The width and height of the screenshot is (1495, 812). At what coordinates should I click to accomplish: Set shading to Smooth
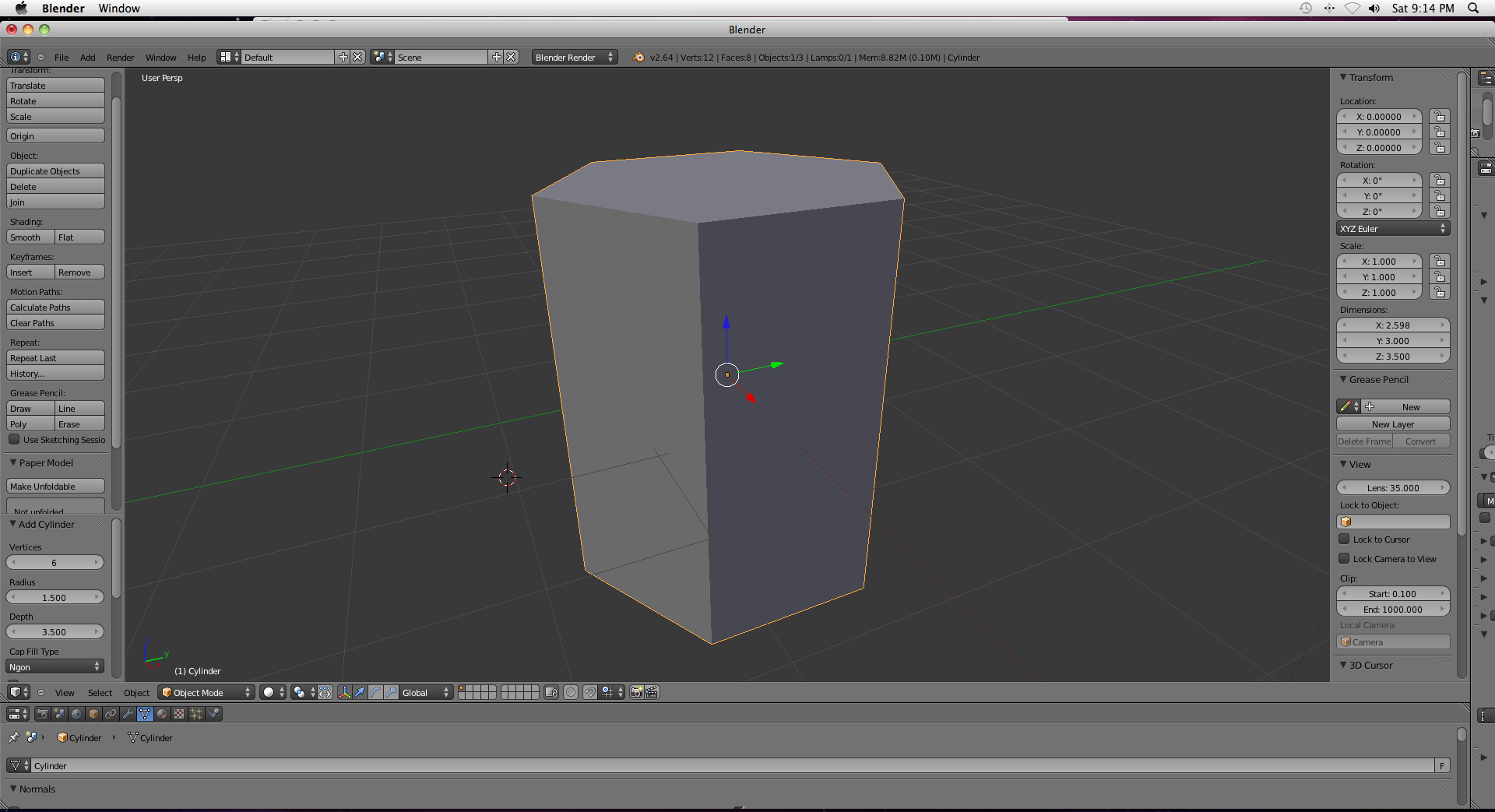30,237
